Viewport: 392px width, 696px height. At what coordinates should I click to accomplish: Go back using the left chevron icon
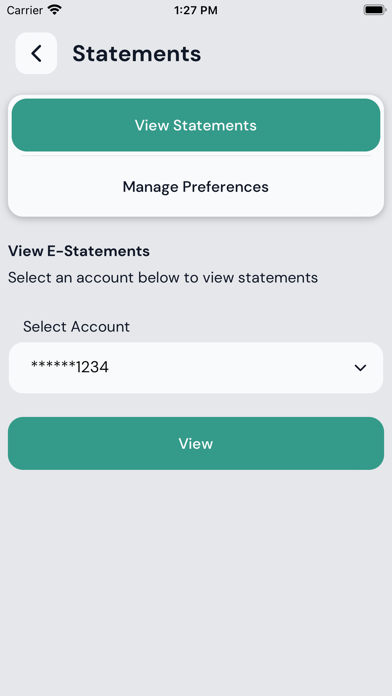coord(36,53)
